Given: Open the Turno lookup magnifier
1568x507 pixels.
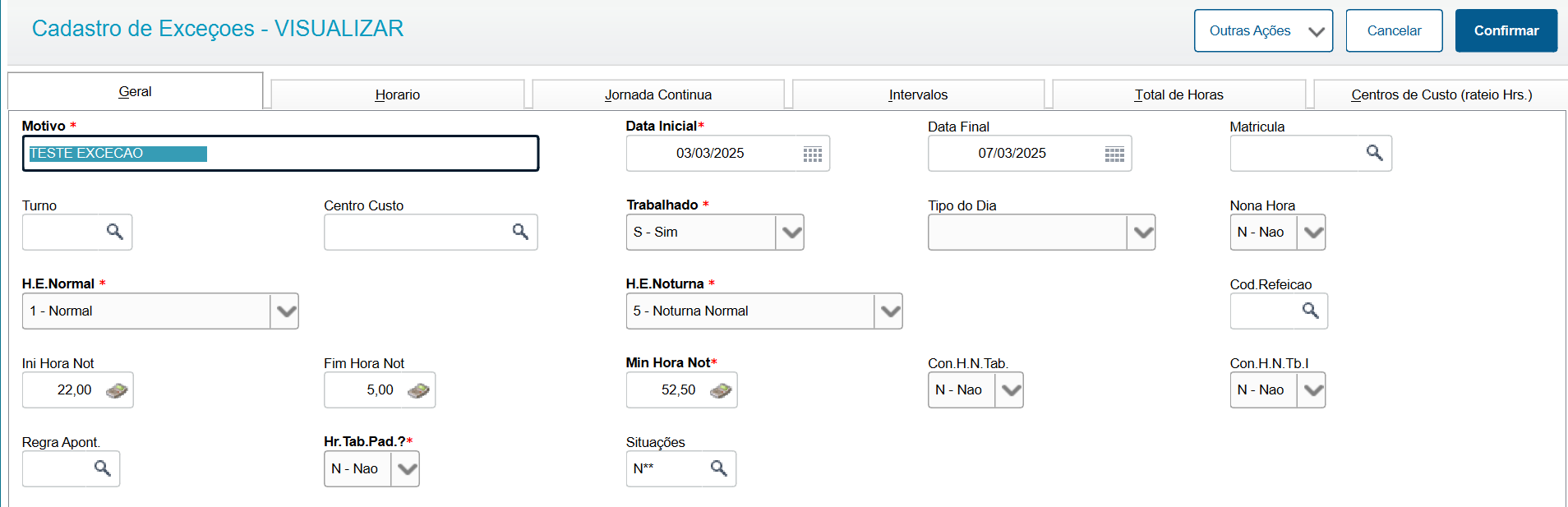Looking at the screenshot, I should pos(114,232).
